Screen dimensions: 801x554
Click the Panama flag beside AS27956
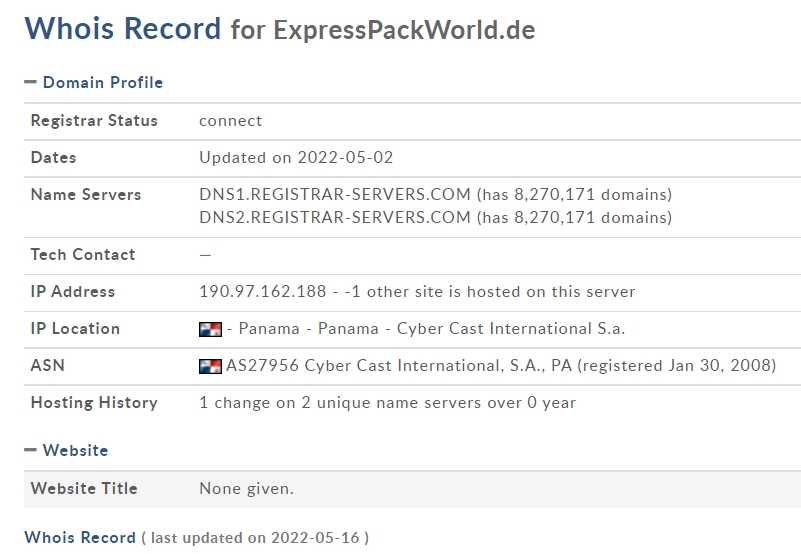click(x=210, y=366)
